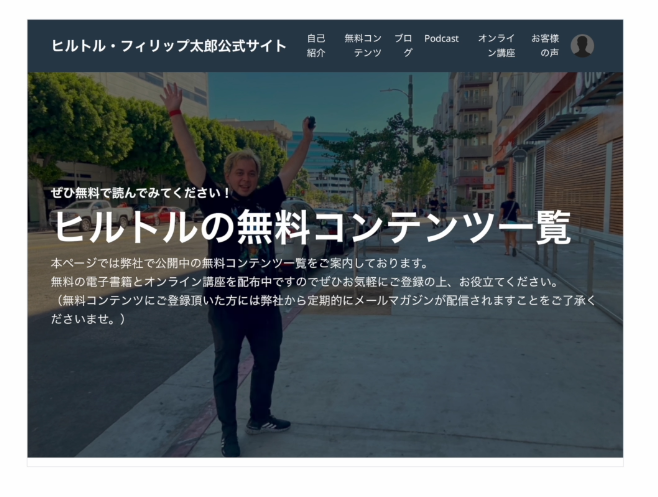Click the note starting （無料コンテンツにご登録頂いた方
The image size is (658, 497).
[323, 310]
